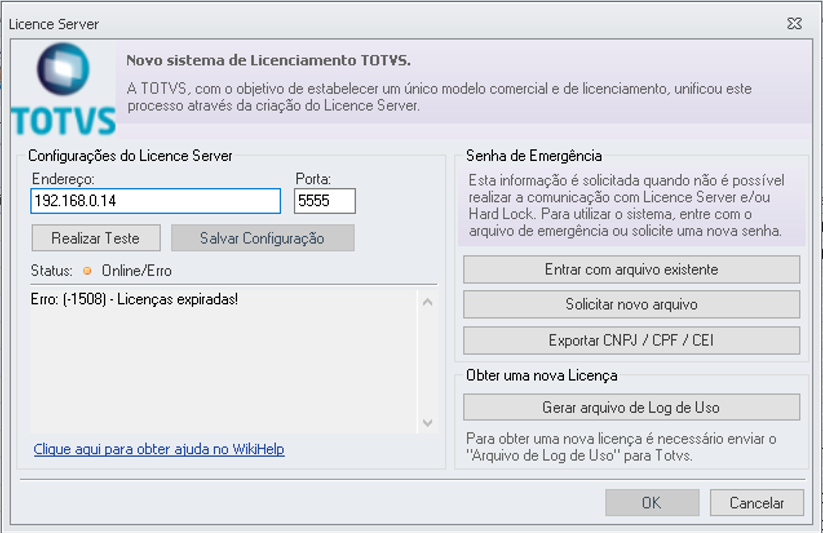The image size is (823, 533).
Task: Click the Endereço field containing 192.168.0.14
Action: click(x=155, y=201)
